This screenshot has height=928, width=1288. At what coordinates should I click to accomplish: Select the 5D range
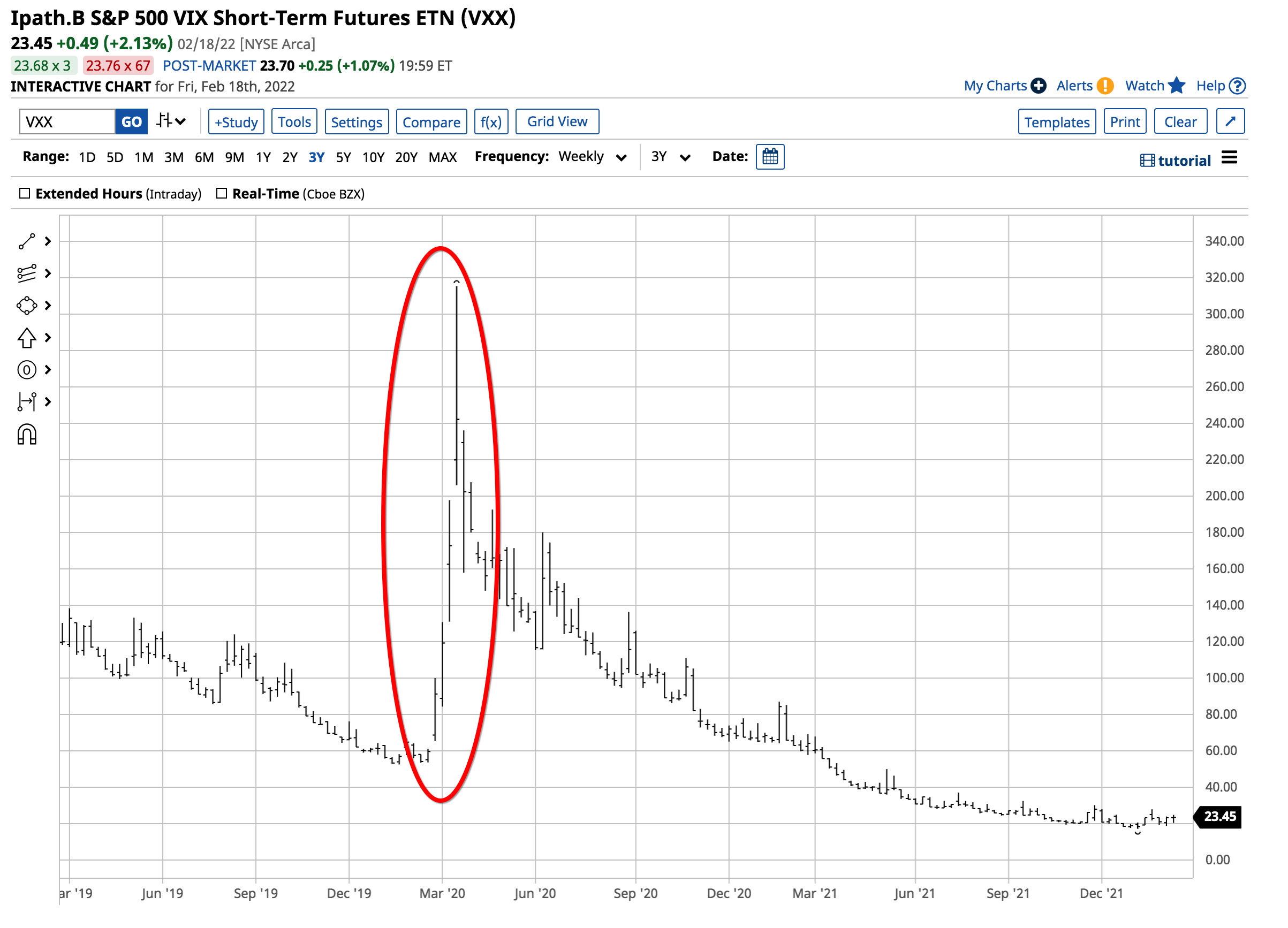(x=115, y=157)
